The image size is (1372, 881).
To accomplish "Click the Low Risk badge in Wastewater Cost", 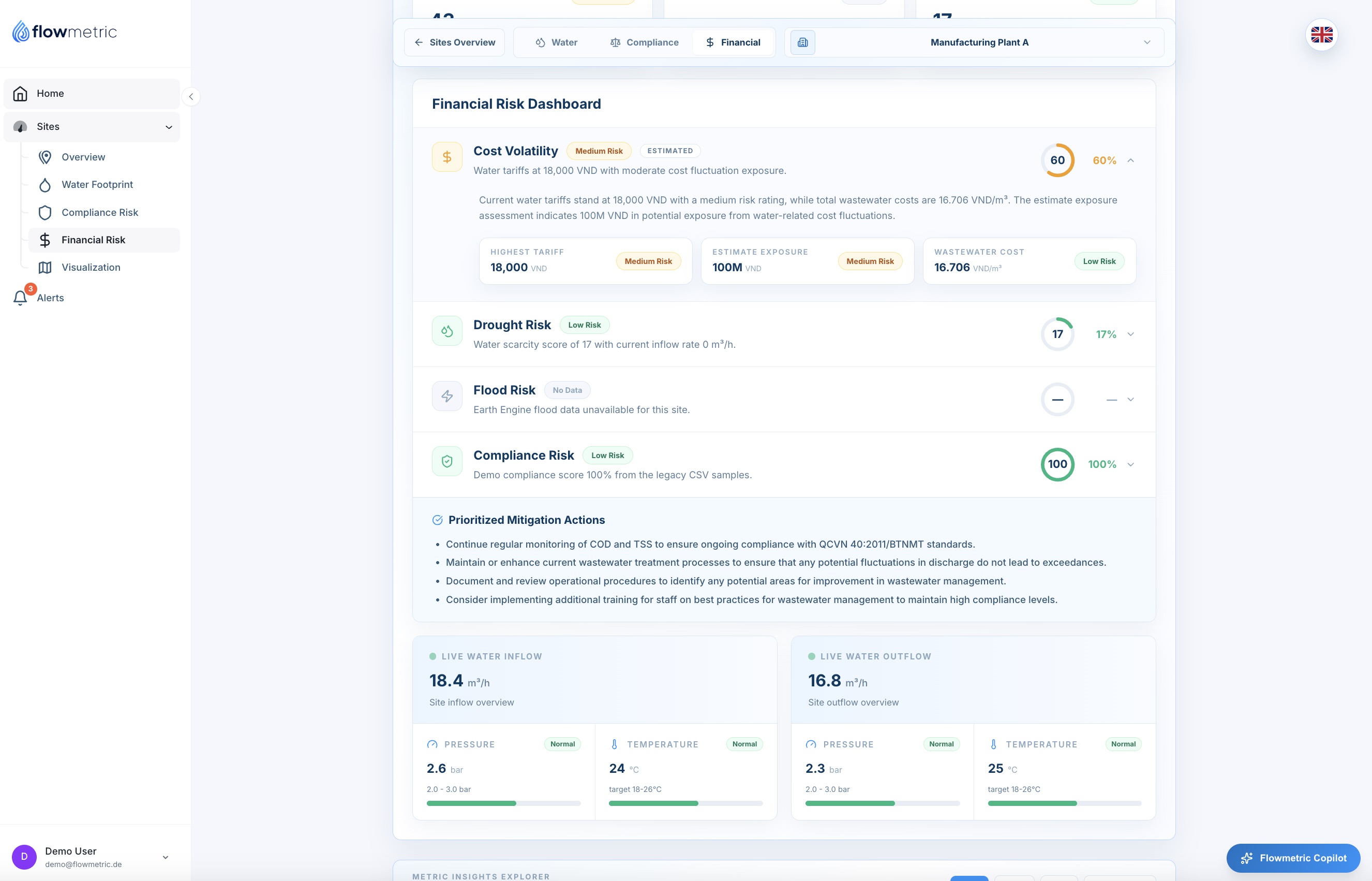I will [x=1099, y=261].
